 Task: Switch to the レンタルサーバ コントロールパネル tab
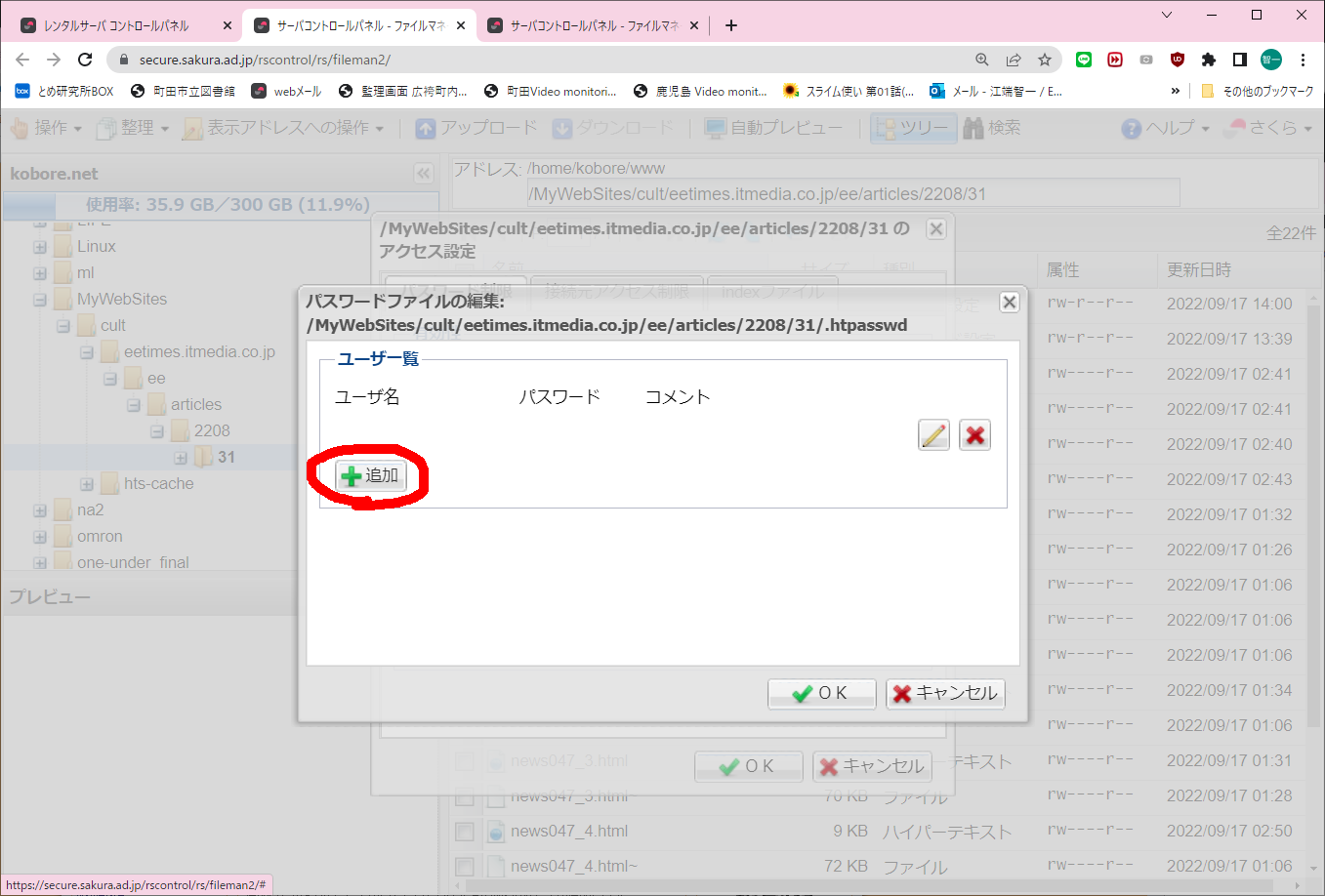point(117,25)
